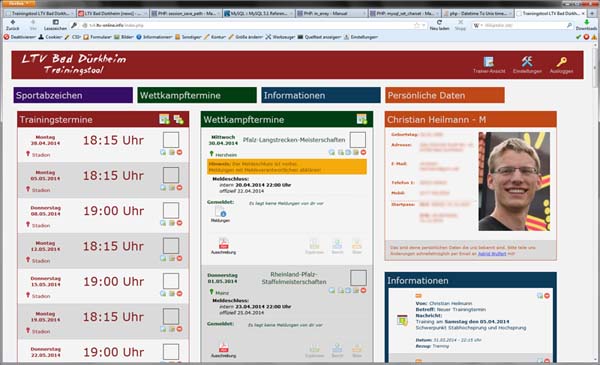The width and height of the screenshot is (600, 365).
Task: Click comment icon for Pfalz-Langstrecken-Meisterschaften
Action: (x=332, y=152)
